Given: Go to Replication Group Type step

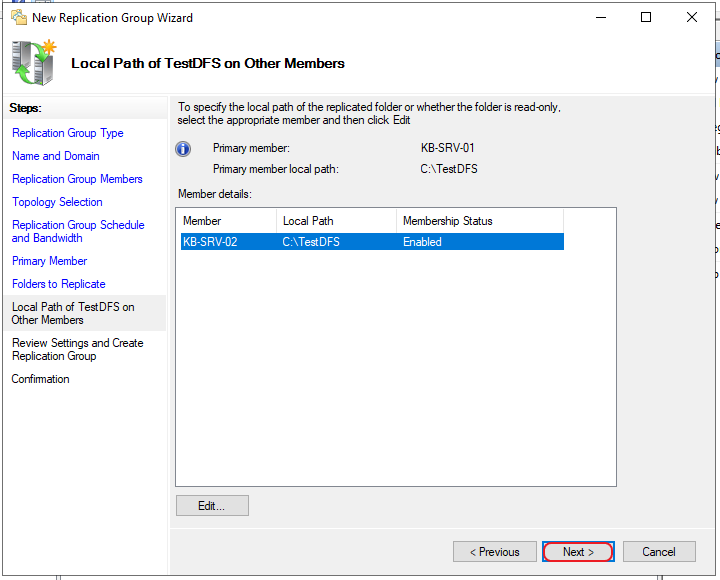Looking at the screenshot, I should pyautogui.click(x=68, y=133).
